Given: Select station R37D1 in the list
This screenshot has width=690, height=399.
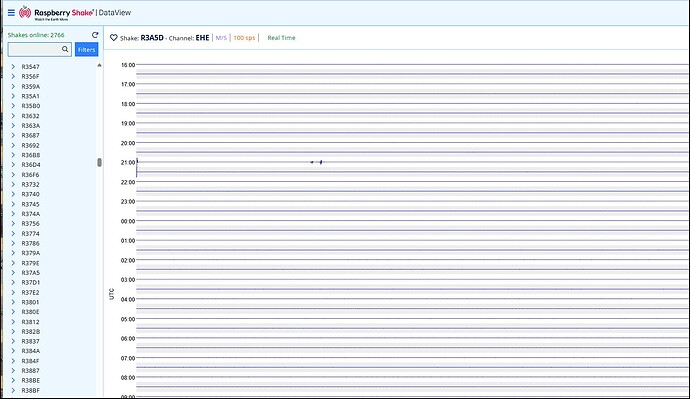Looking at the screenshot, I should click(30, 282).
